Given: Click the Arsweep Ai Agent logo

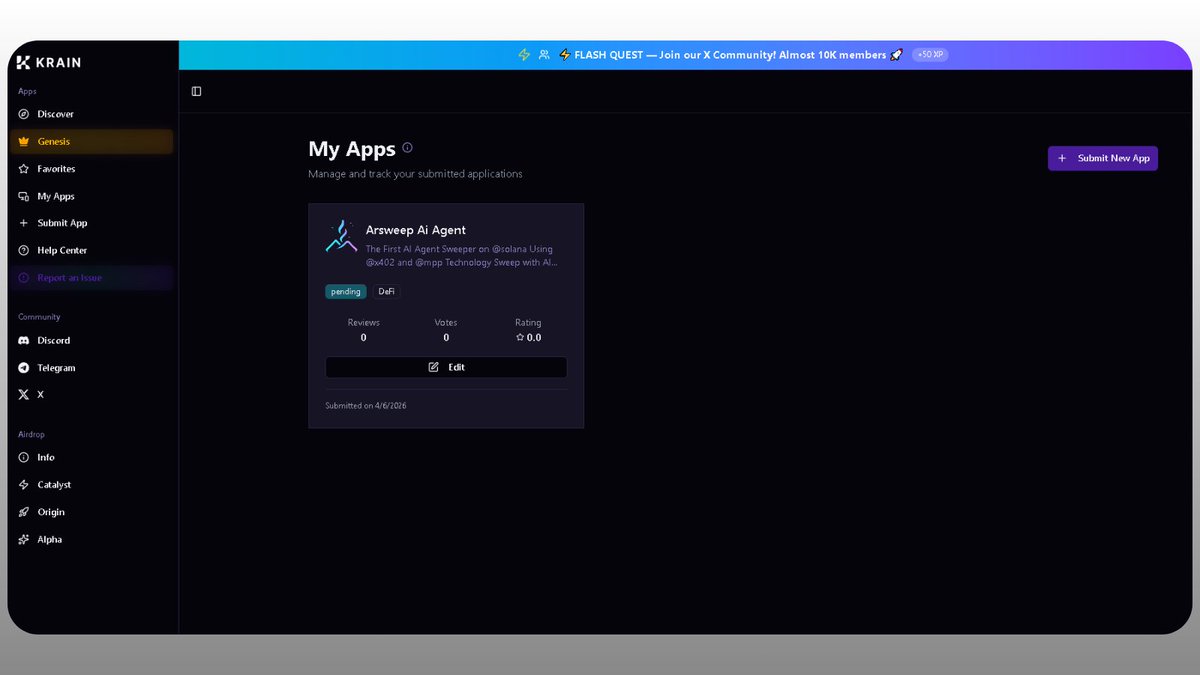Looking at the screenshot, I should point(341,236).
